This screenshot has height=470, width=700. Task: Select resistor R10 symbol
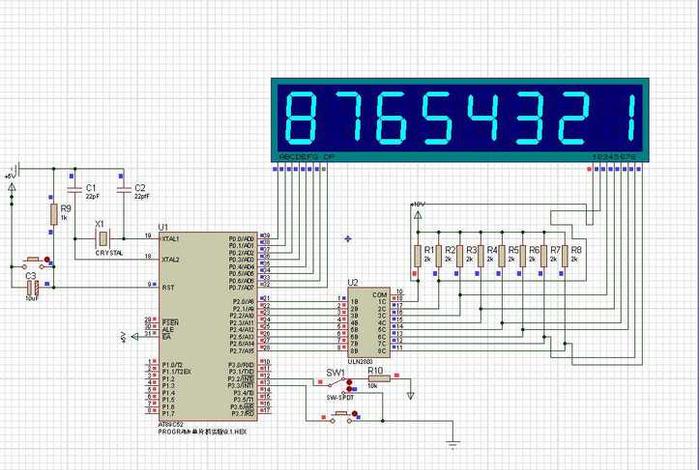point(379,378)
